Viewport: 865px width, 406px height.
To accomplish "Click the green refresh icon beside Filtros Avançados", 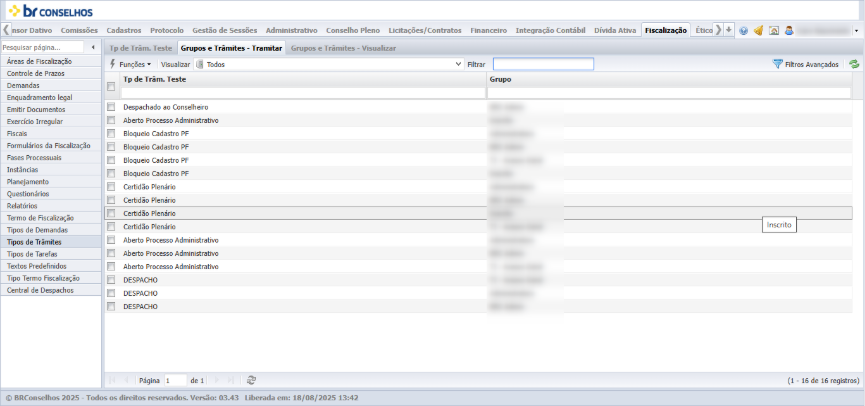I will [855, 64].
